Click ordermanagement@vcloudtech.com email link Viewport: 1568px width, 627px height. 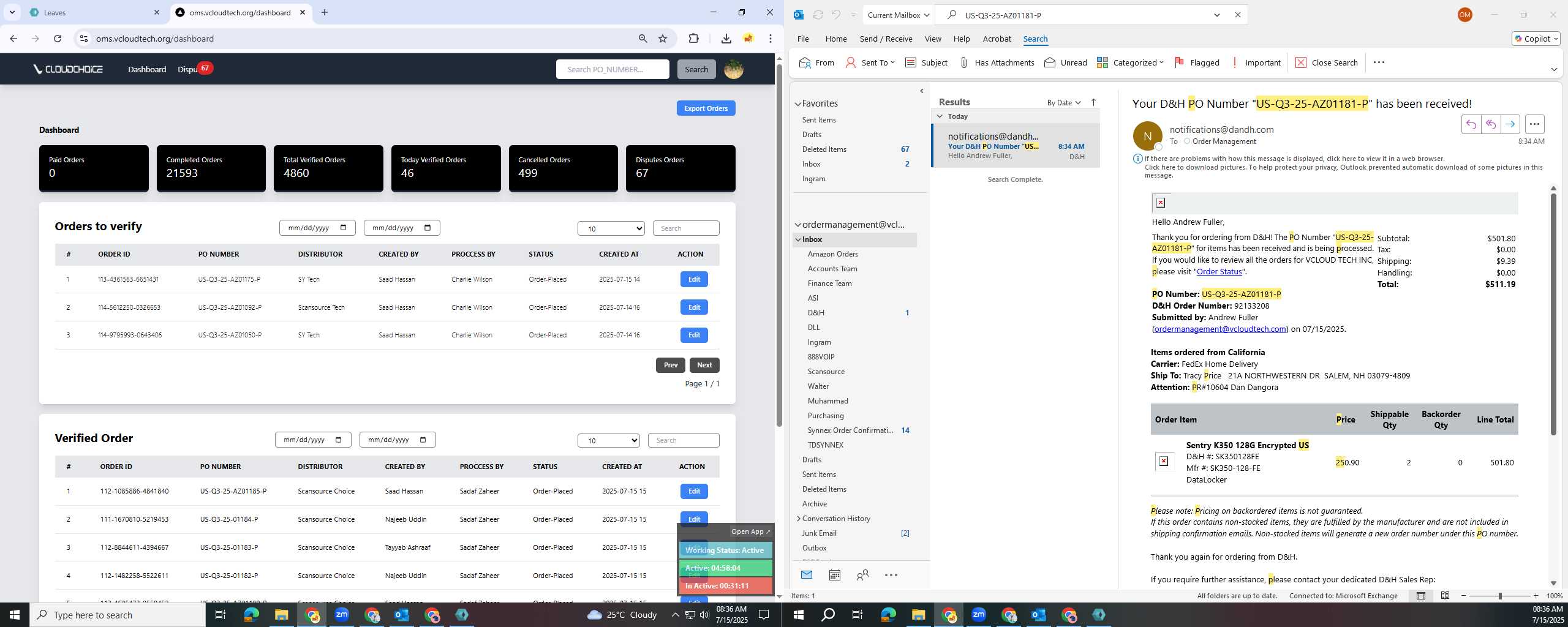(1219, 329)
